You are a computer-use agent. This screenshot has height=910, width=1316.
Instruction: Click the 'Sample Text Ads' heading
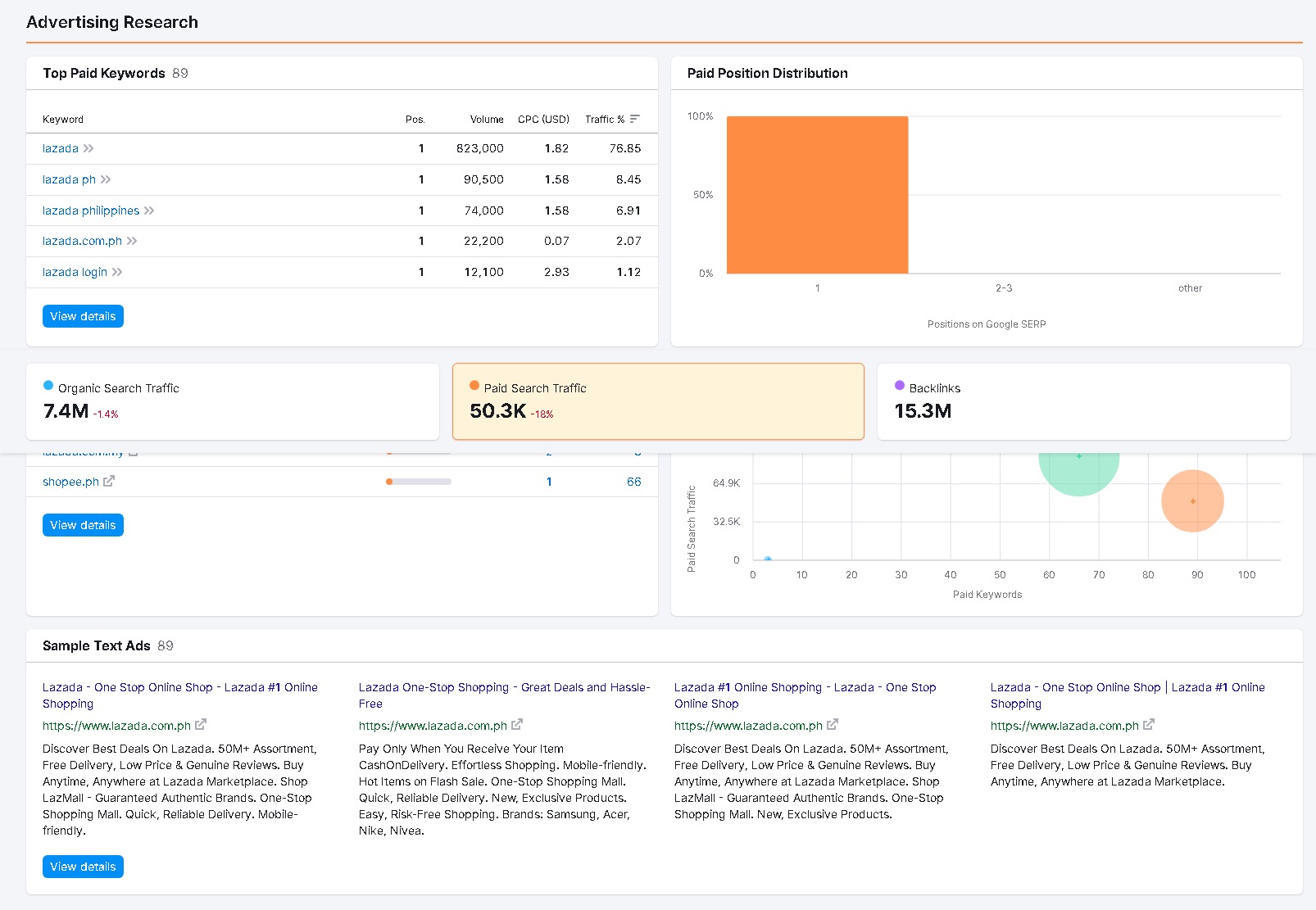point(97,645)
